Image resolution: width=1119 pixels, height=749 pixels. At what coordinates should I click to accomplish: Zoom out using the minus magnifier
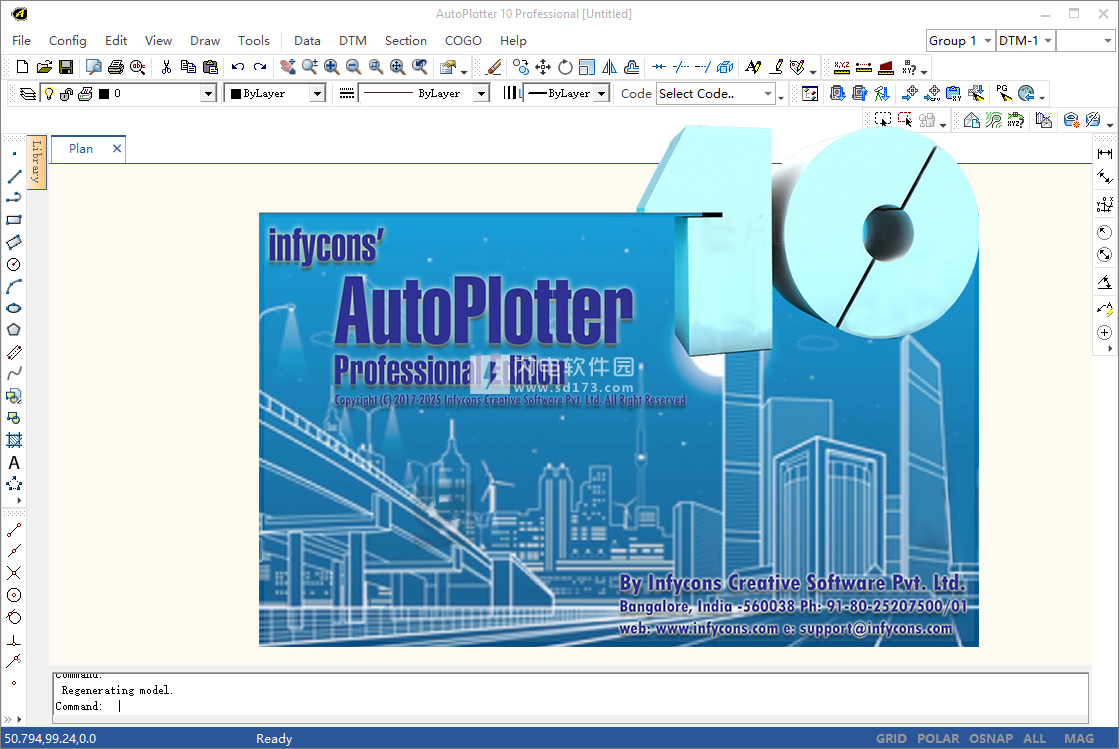pos(353,67)
